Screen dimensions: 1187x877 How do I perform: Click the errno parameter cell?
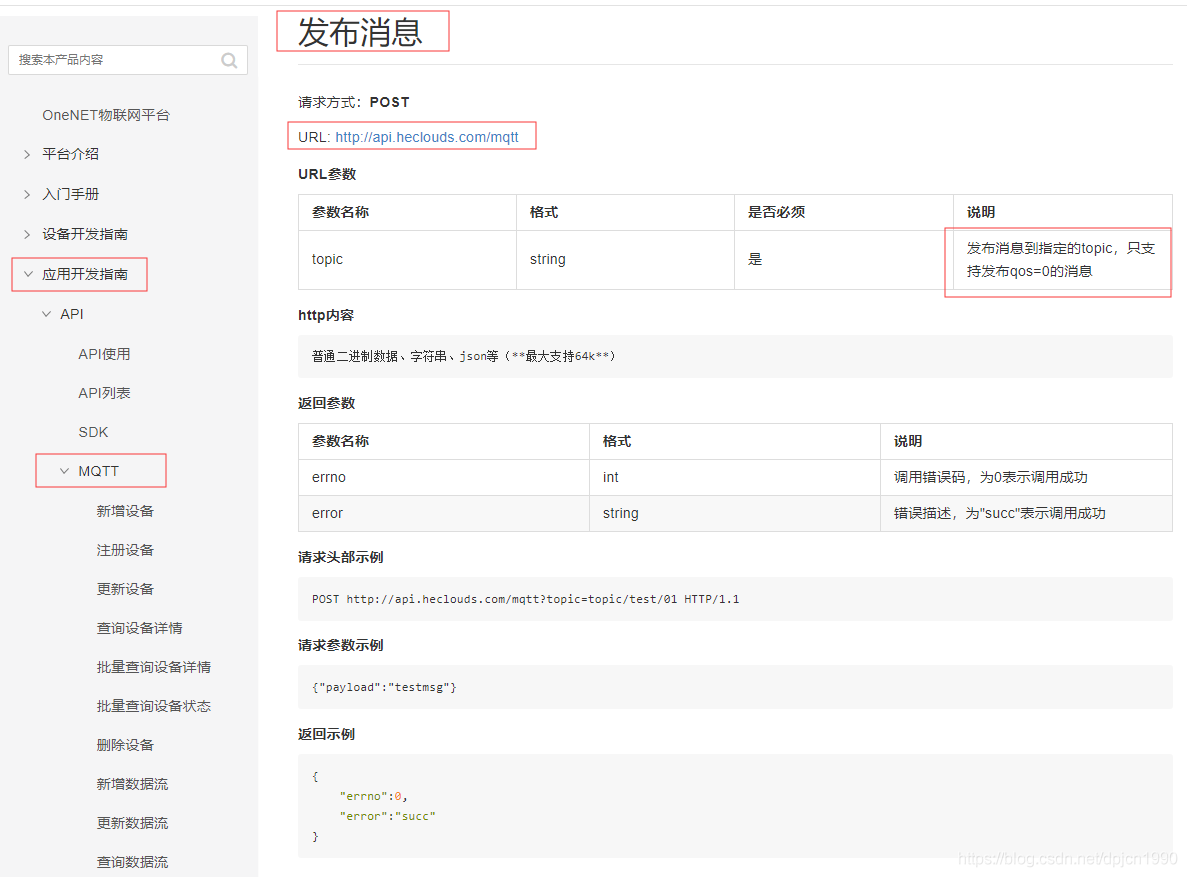[x=444, y=478]
